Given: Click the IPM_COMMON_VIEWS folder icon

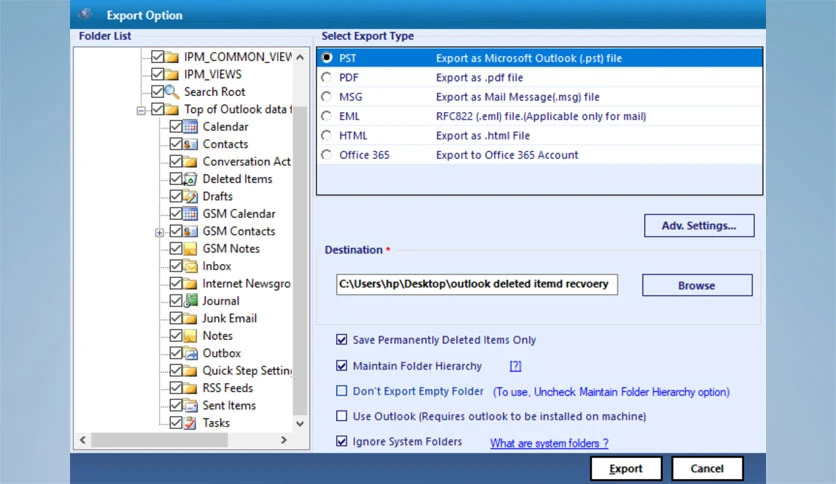Looking at the screenshot, I should tap(172, 57).
